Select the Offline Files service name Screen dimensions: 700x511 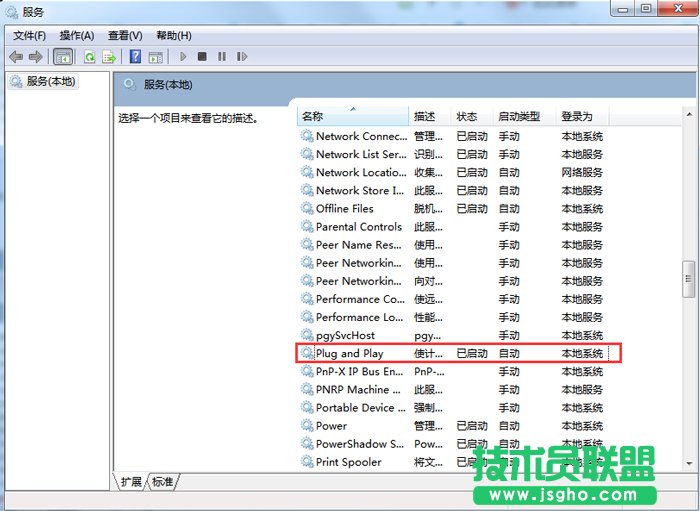click(x=345, y=208)
